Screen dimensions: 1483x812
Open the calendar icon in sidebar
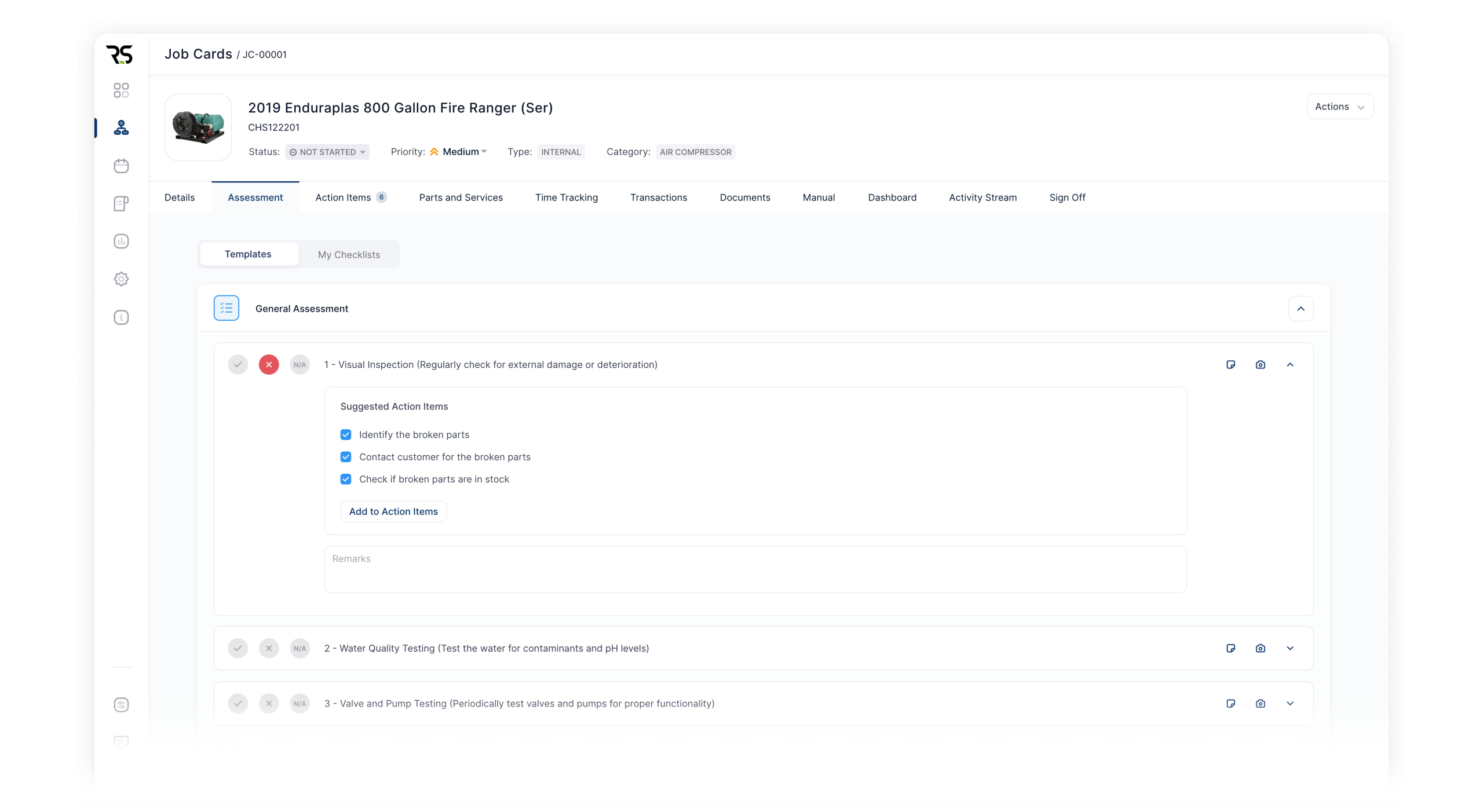pos(121,166)
